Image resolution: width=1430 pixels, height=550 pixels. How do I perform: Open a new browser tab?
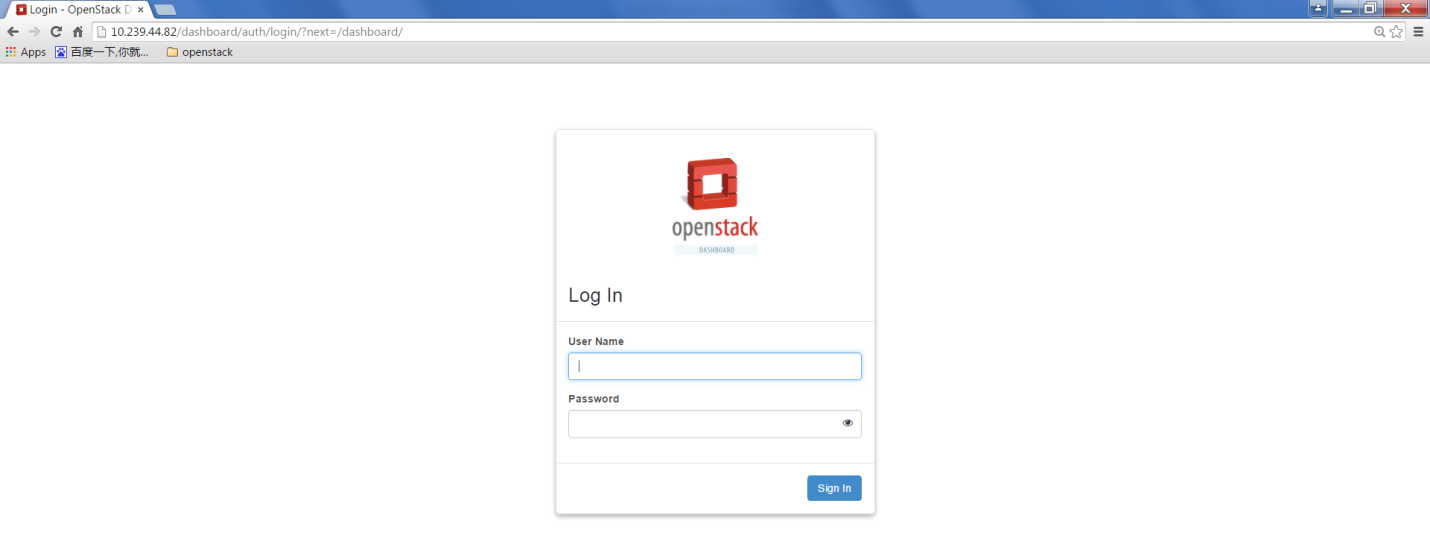(x=165, y=10)
